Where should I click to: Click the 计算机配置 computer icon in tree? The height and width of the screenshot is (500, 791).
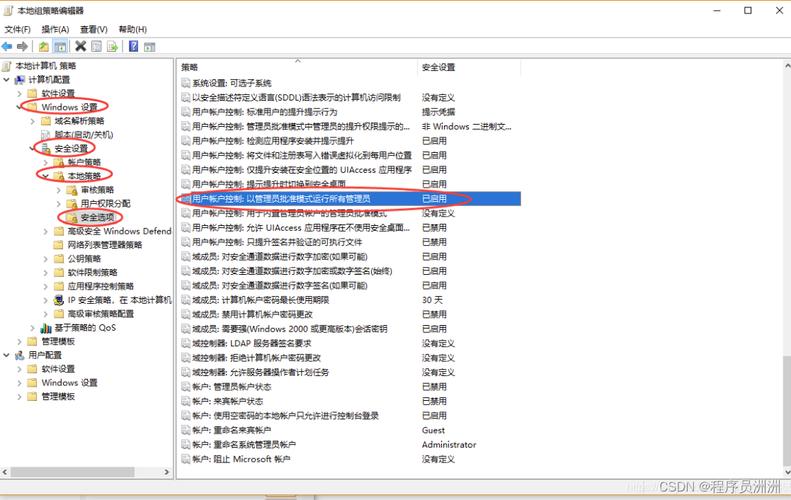point(20,80)
